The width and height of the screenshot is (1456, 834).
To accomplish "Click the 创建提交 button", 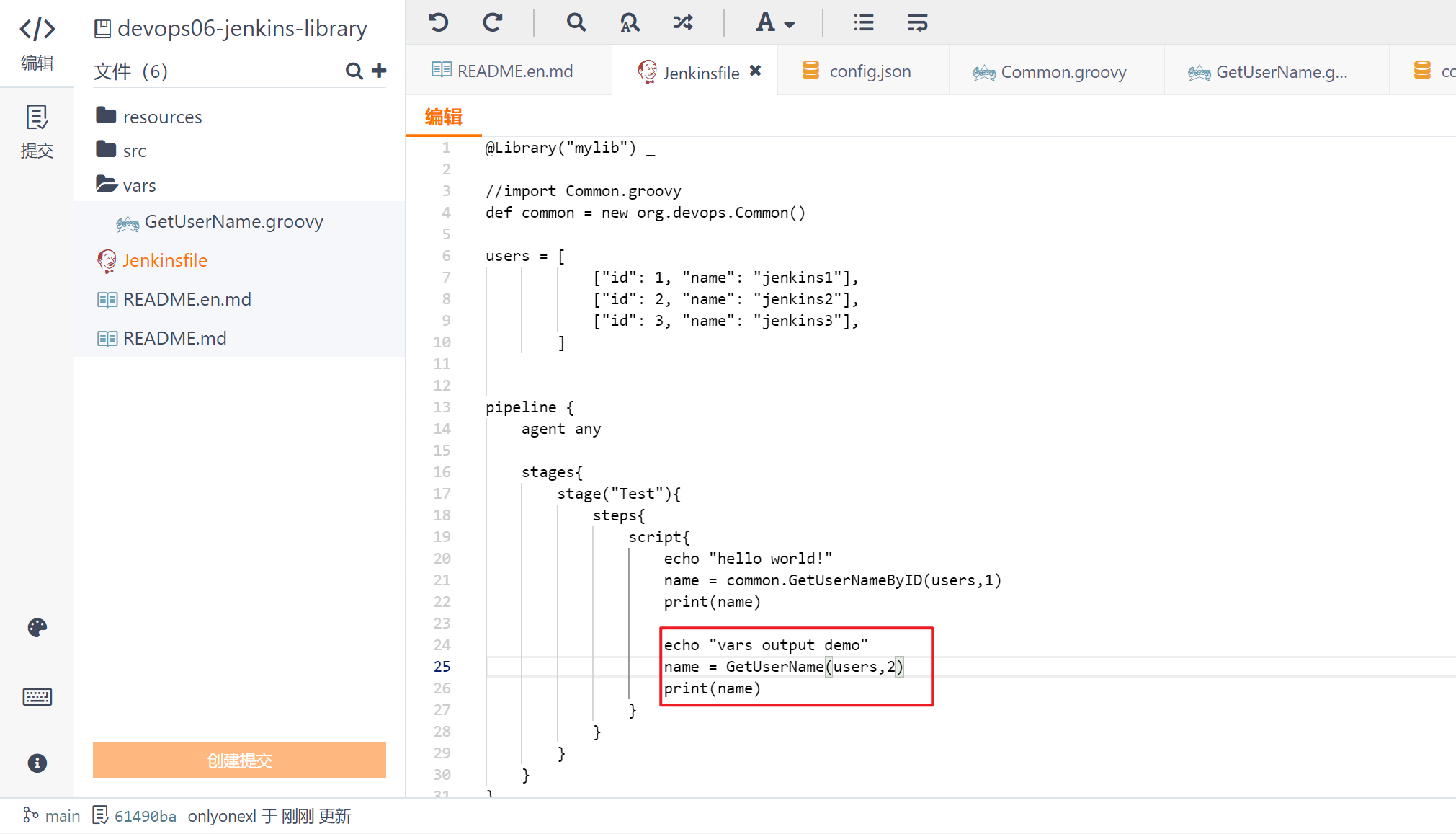I will [239, 760].
